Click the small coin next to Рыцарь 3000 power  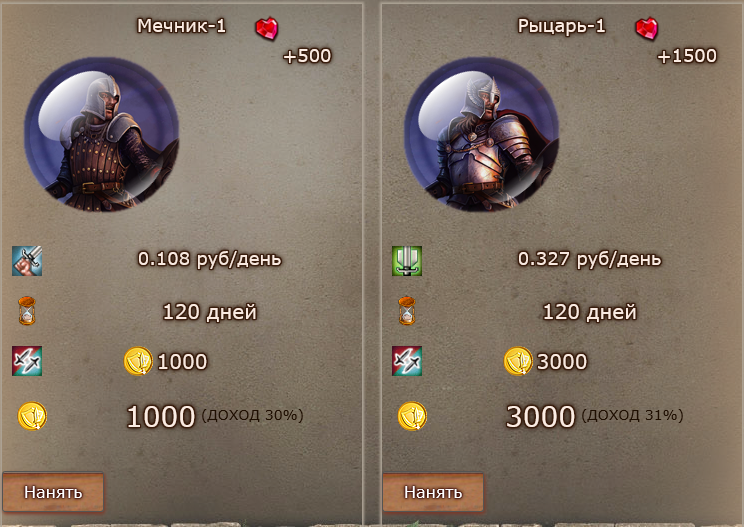click(x=518, y=361)
